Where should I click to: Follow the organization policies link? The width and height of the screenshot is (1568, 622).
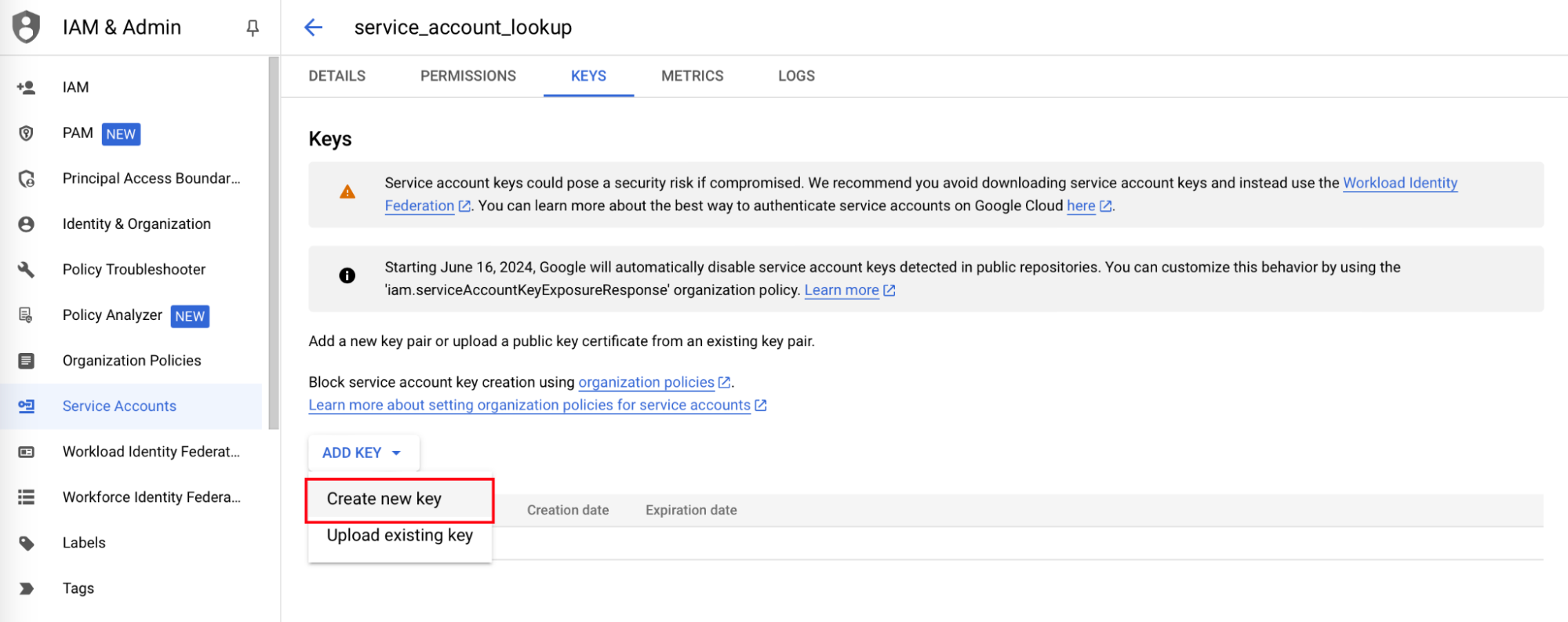[646, 382]
